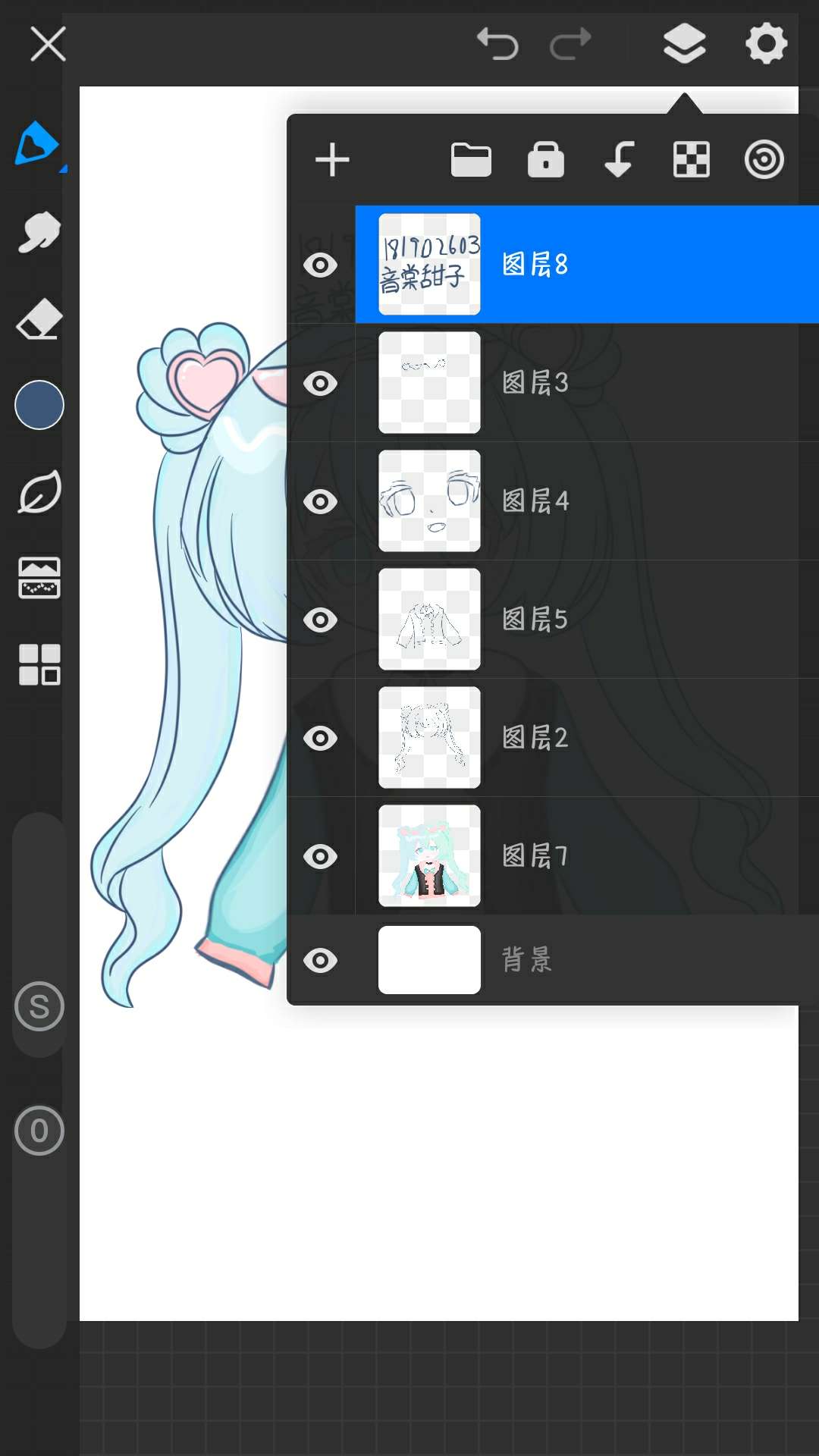Screen dimensions: 819x1456
Task: Tap the undo arrow
Action: 497,44
